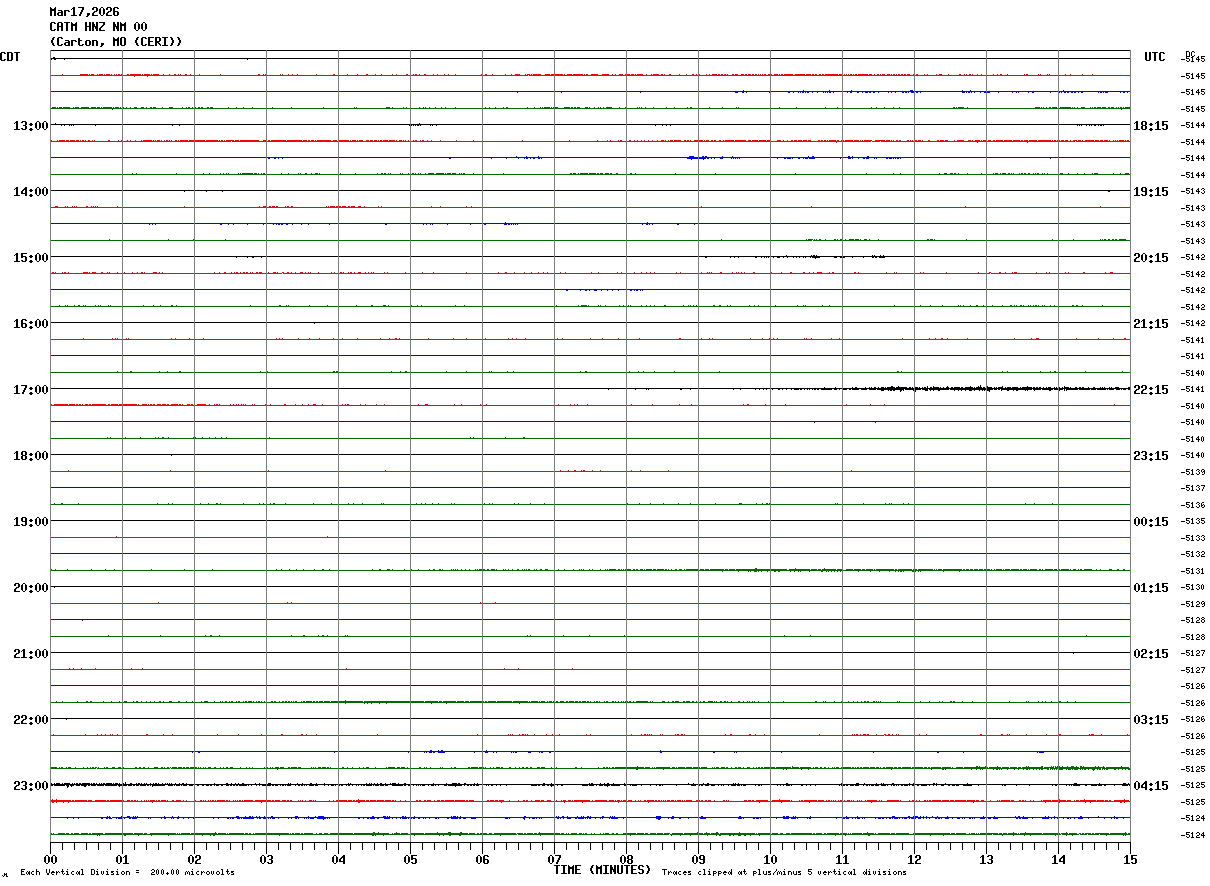Click the '19:15' UTC time label
The width and height of the screenshot is (1210, 886).
tap(1151, 191)
